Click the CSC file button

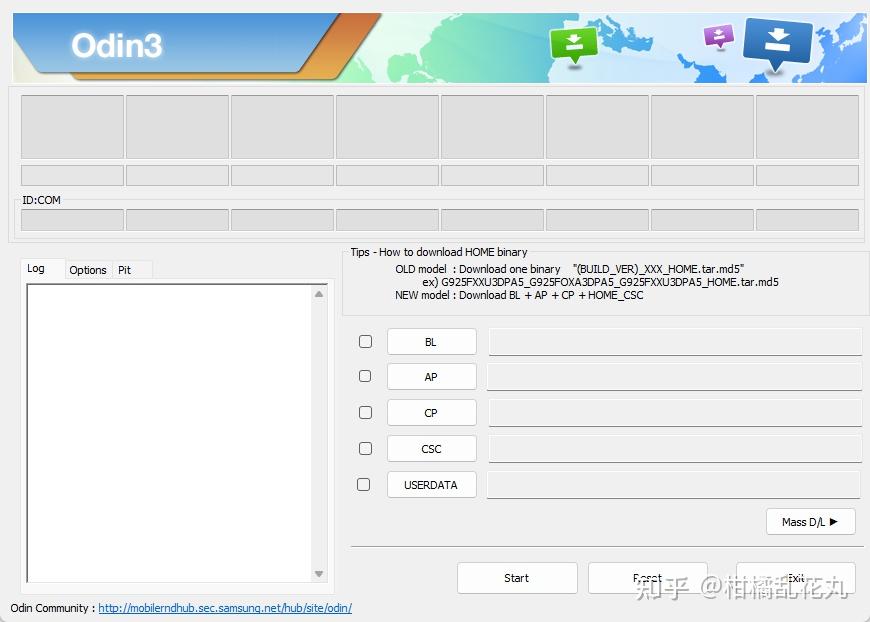pos(432,449)
